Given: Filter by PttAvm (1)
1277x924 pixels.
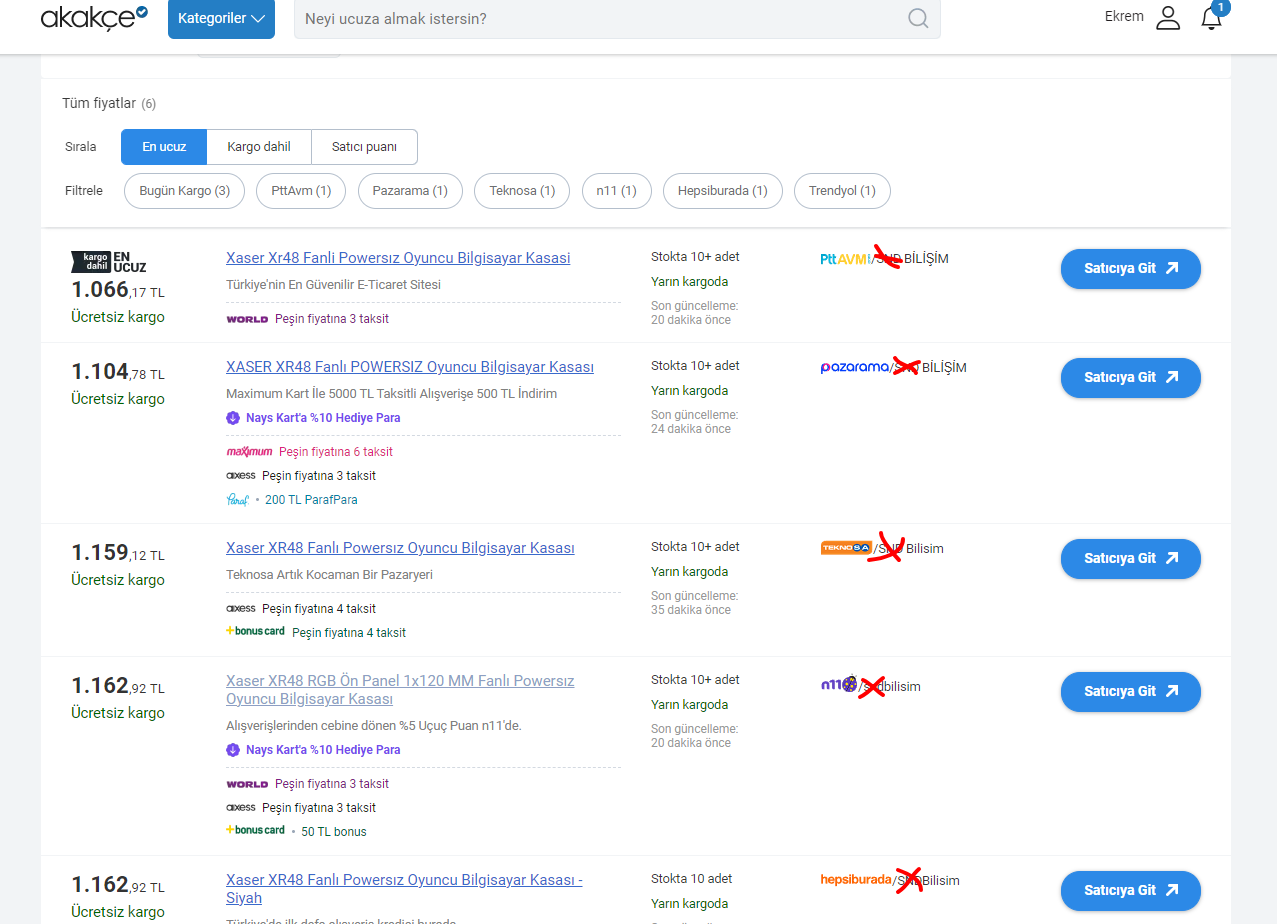Looking at the screenshot, I should (x=301, y=191).
